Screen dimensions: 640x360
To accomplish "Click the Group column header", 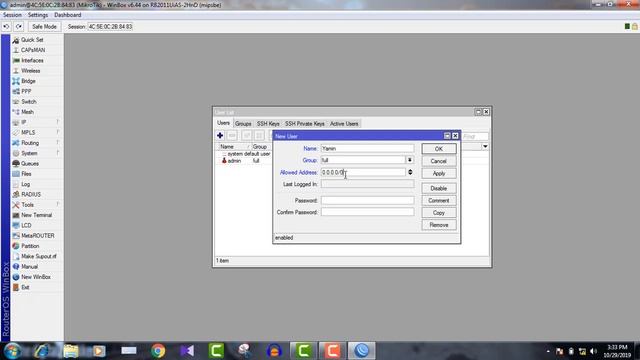I will (x=260, y=147).
